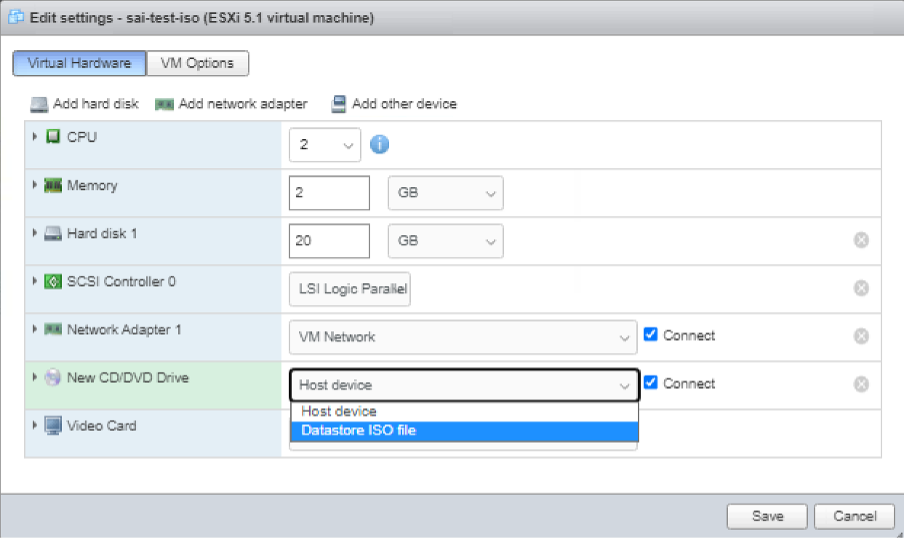
Task: Click the New CD/DVD Drive label text
Action: 128,378
